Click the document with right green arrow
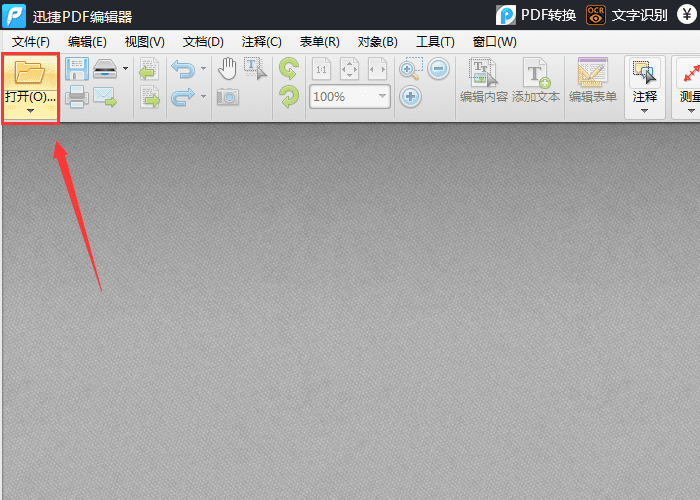This screenshot has width=700, height=500. pyautogui.click(x=150, y=96)
